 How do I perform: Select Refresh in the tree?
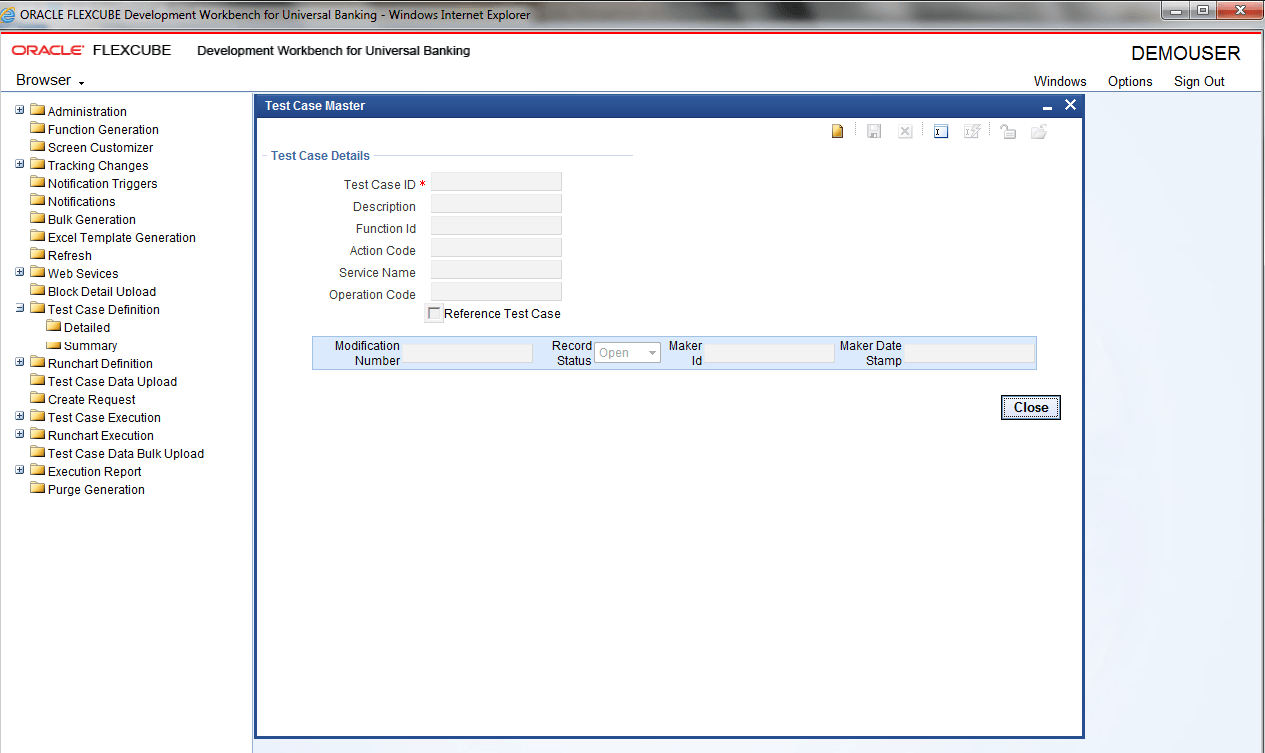point(69,256)
